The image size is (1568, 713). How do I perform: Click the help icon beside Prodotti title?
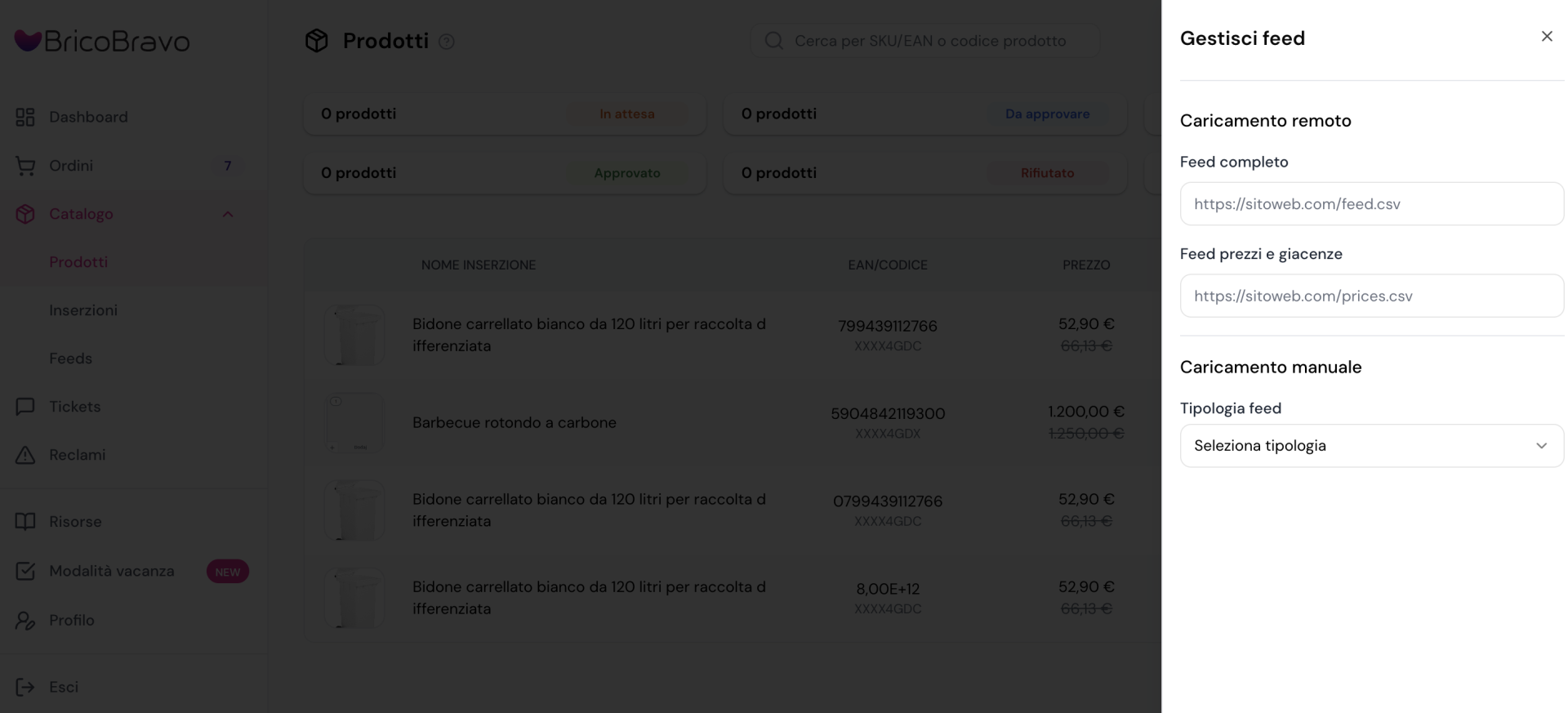pyautogui.click(x=447, y=42)
